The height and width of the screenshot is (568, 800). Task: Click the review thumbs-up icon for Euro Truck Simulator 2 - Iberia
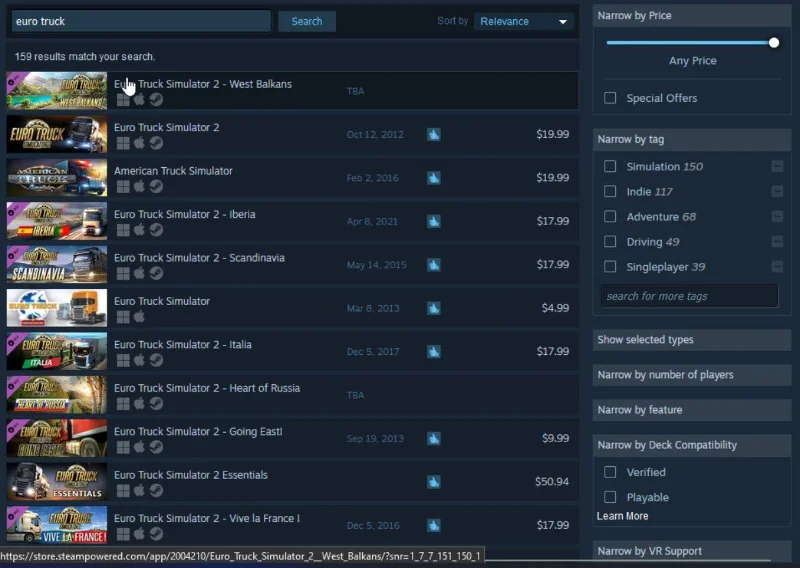pos(434,221)
